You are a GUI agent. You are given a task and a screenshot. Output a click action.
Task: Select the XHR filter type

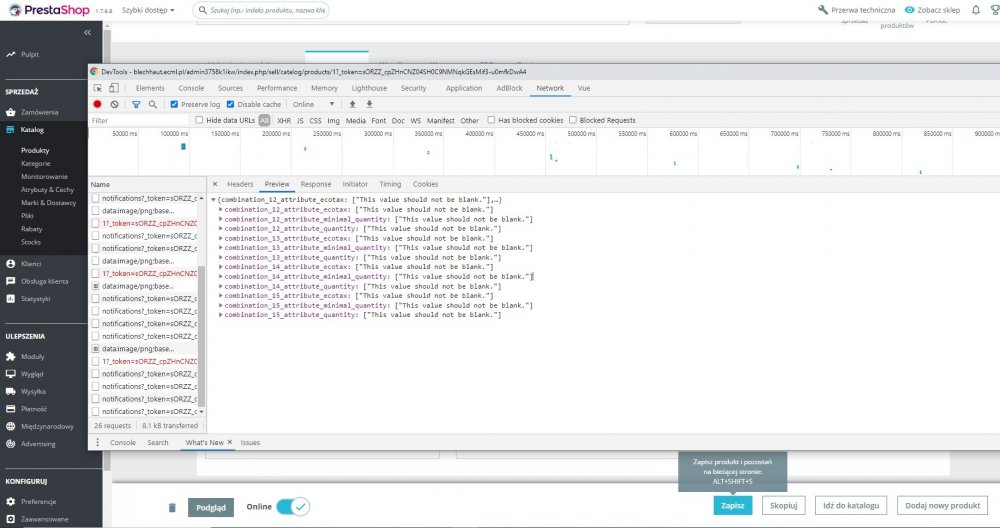284,121
